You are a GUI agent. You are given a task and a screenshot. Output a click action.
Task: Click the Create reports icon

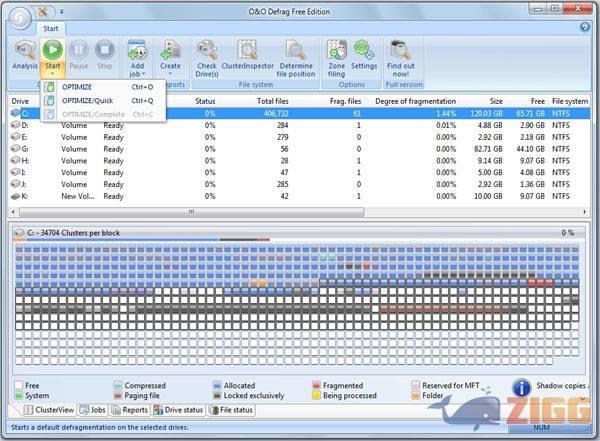pos(170,50)
